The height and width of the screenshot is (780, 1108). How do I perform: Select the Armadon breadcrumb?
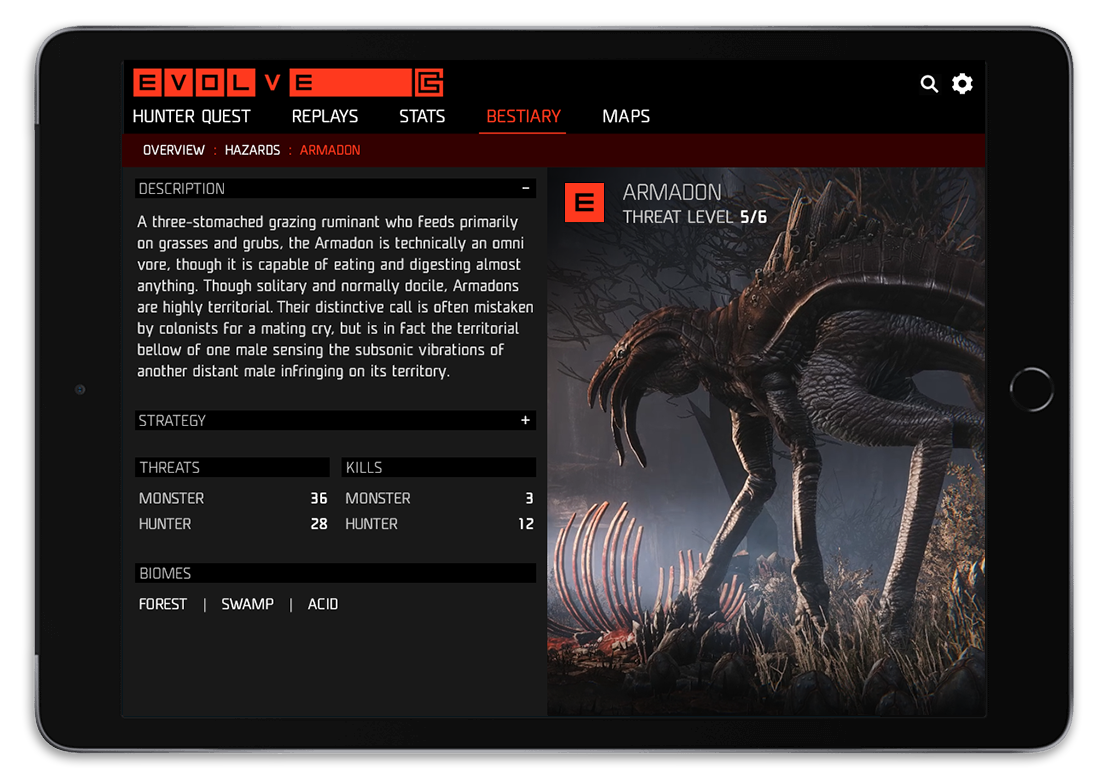coord(330,150)
